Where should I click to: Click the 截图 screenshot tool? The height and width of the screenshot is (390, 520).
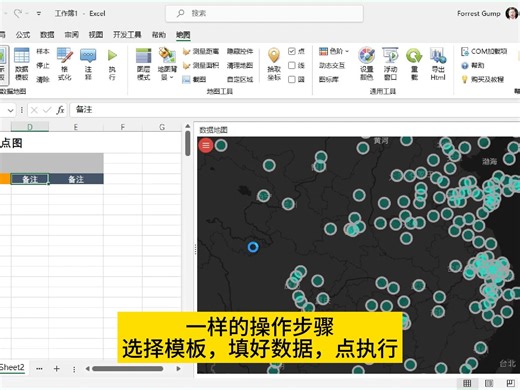(x=194, y=79)
